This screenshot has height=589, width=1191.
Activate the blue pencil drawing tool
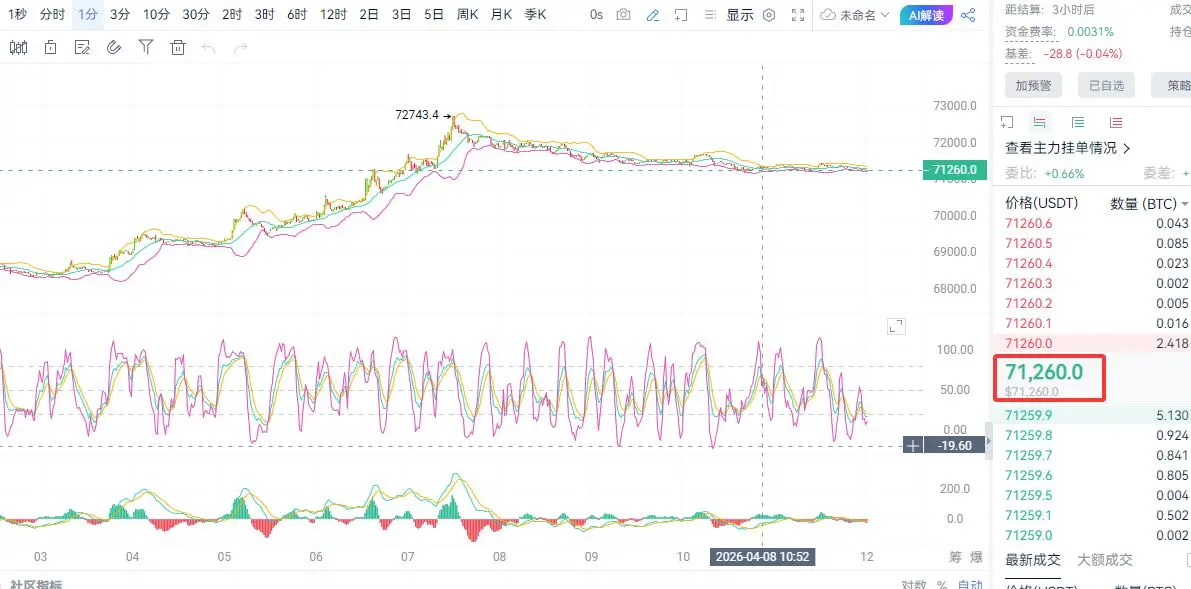coord(652,14)
